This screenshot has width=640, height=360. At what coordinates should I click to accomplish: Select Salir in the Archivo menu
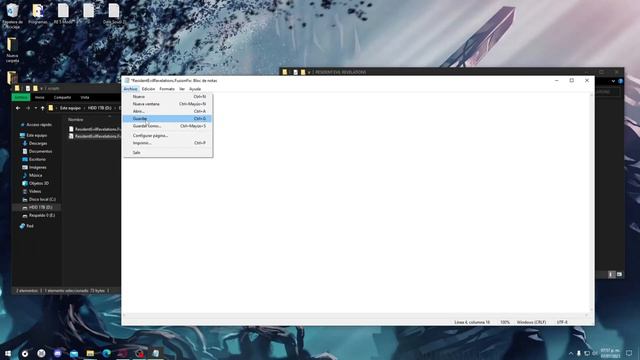pyautogui.click(x=167, y=153)
